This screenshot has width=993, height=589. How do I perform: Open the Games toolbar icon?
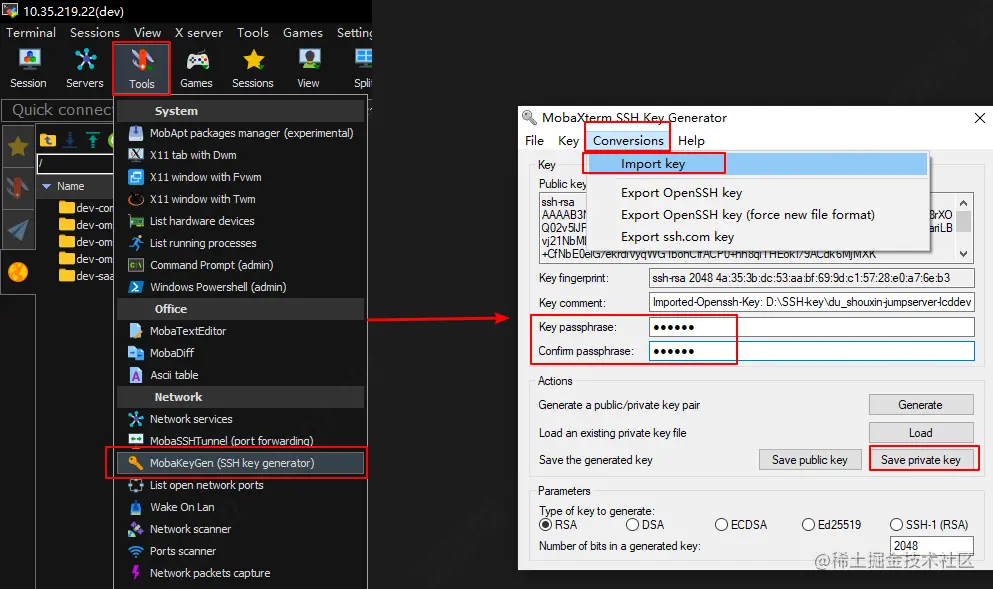point(196,68)
